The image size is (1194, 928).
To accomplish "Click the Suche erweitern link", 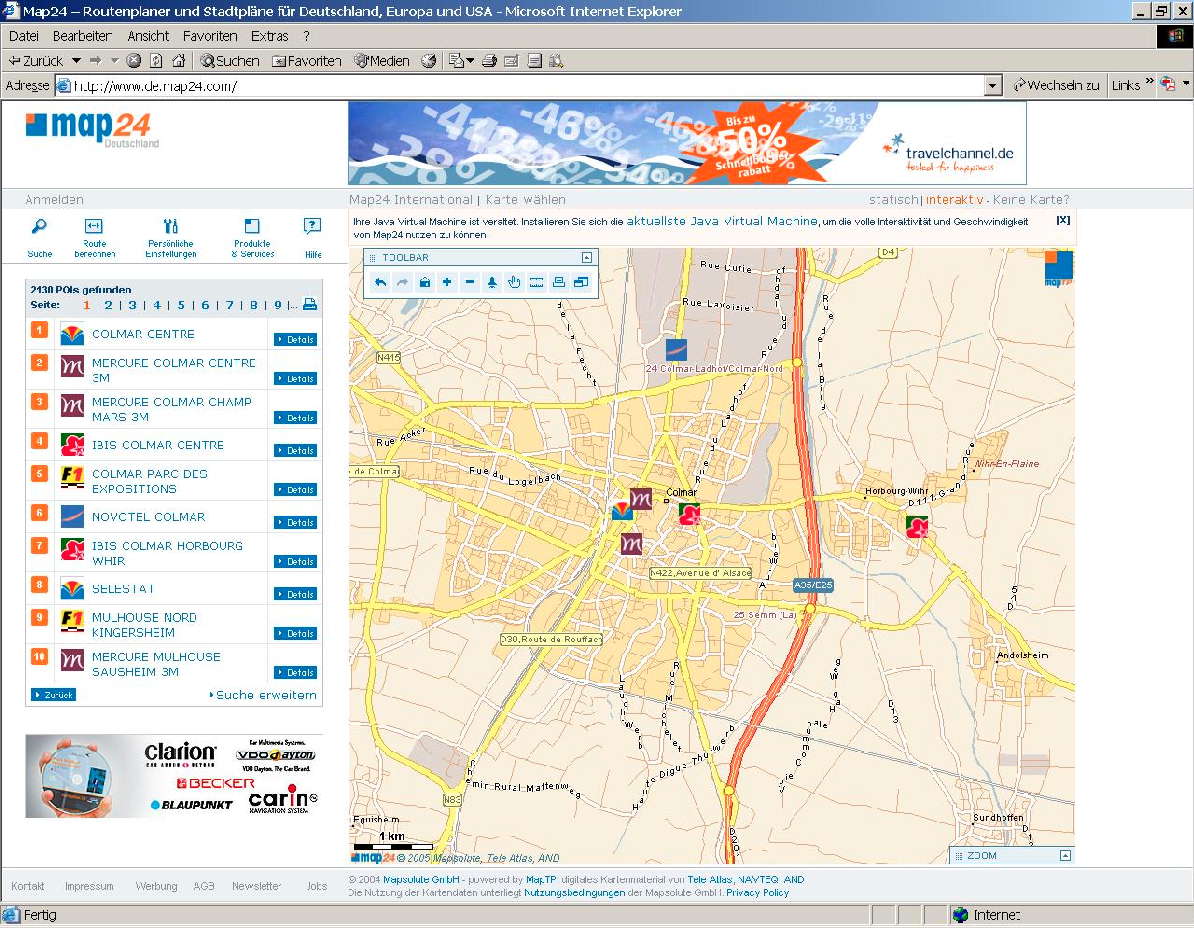I will click(265, 695).
